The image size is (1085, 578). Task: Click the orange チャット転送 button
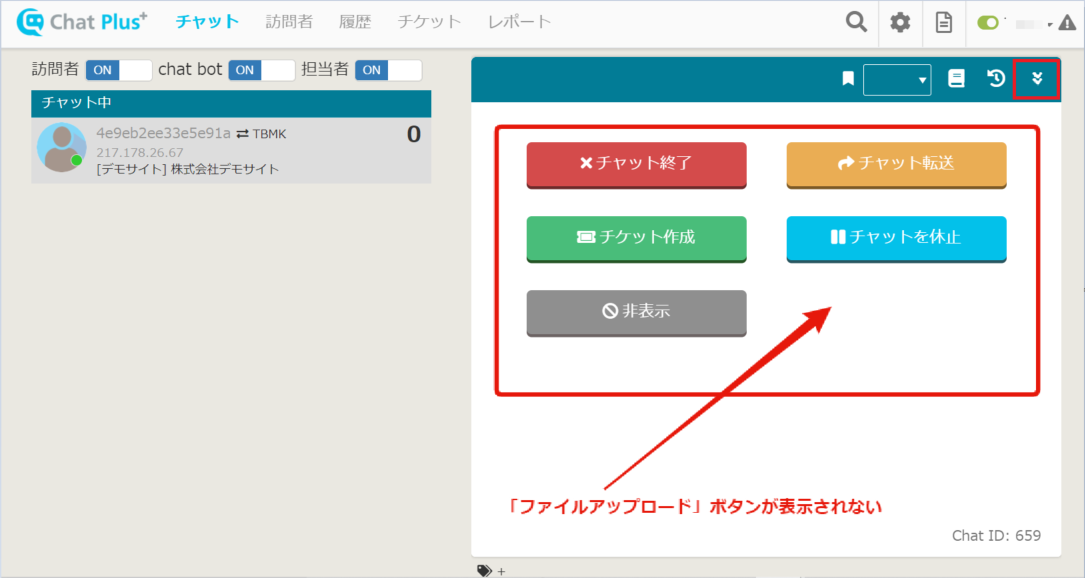point(896,164)
